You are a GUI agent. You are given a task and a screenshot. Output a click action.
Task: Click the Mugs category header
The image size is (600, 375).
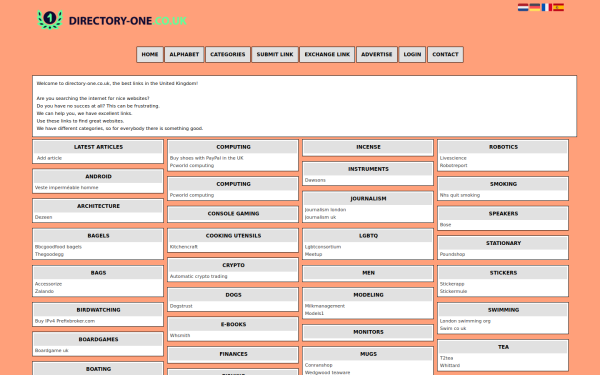click(x=368, y=354)
